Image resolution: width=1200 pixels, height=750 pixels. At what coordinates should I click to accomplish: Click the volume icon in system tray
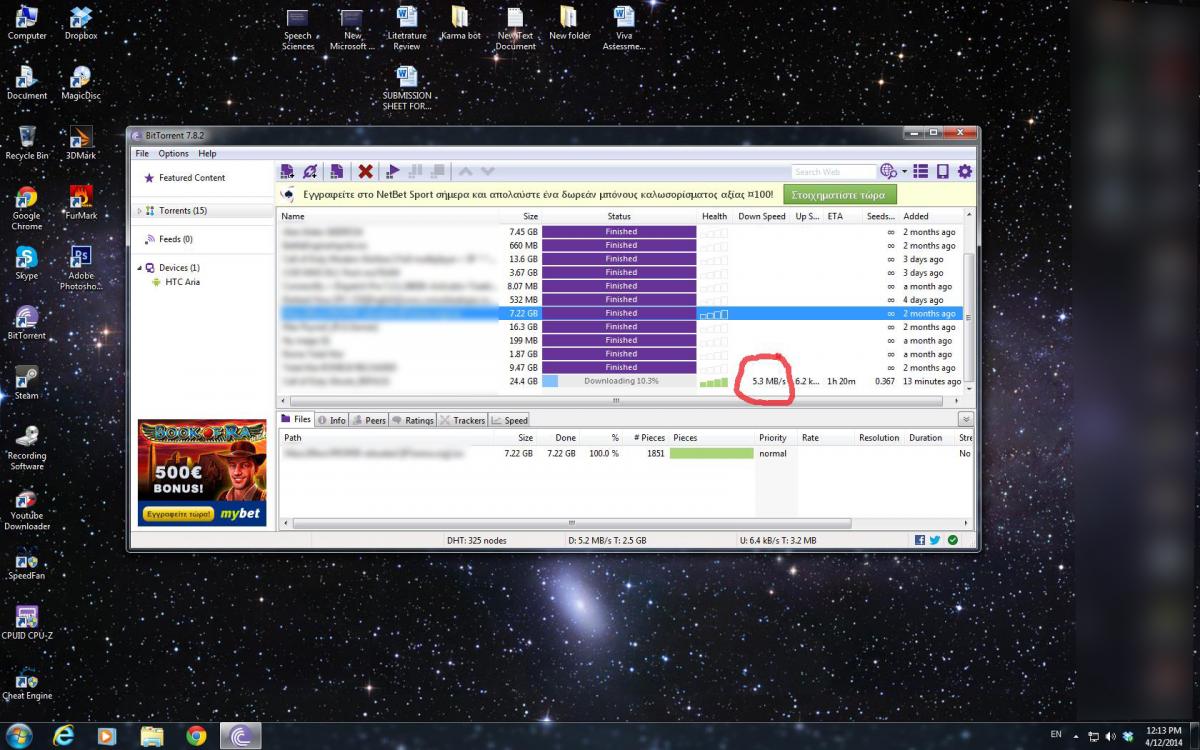coord(1110,736)
